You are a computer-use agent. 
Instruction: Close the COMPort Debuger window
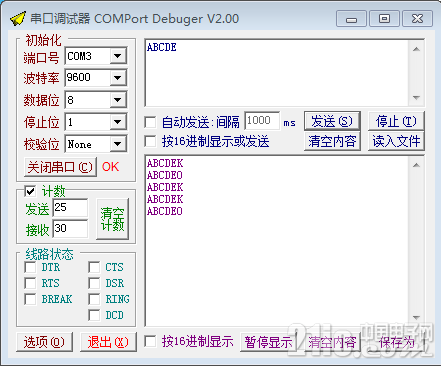pyautogui.click(x=417, y=19)
